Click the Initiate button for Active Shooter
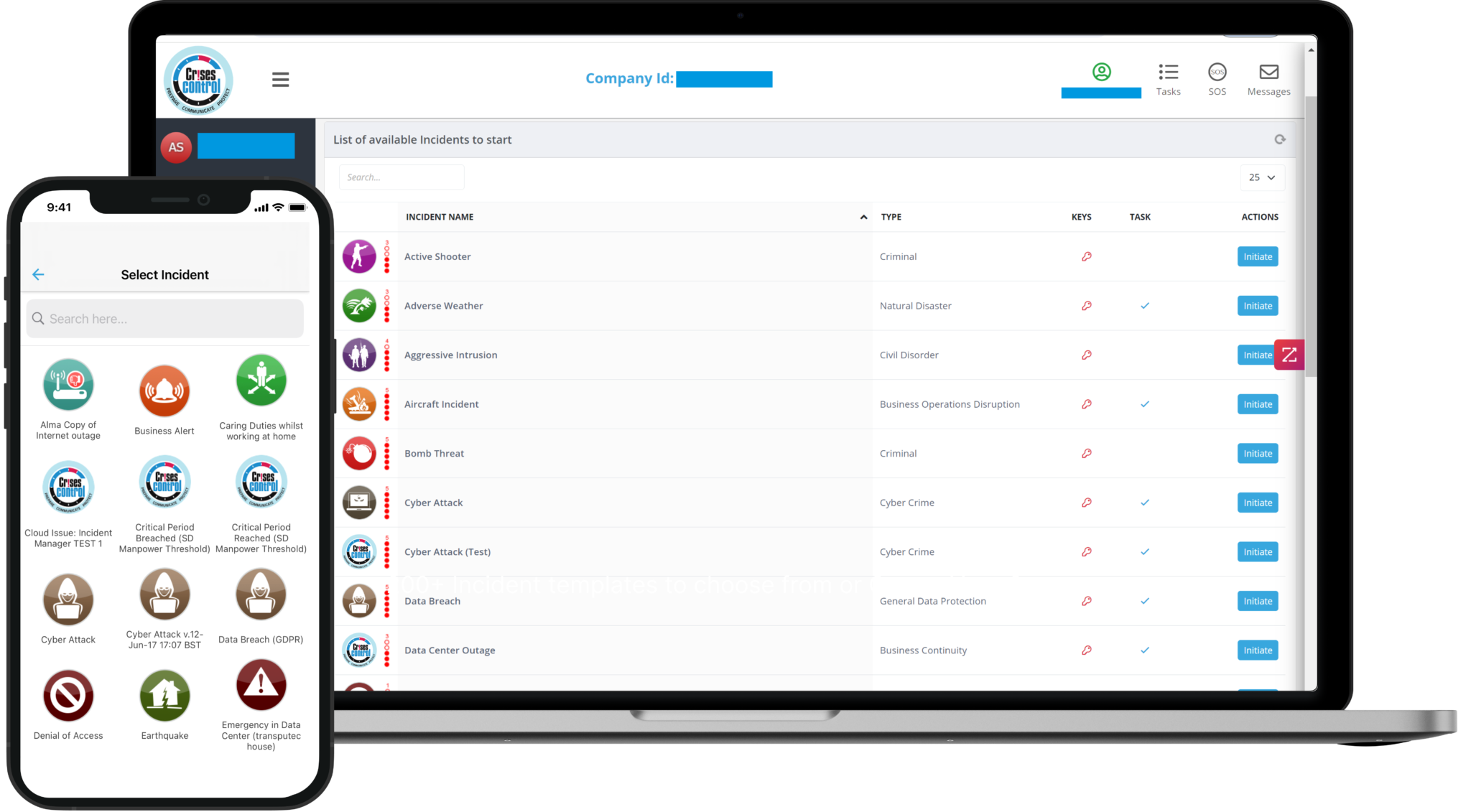This screenshot has width=1471, height=812. point(1257,256)
